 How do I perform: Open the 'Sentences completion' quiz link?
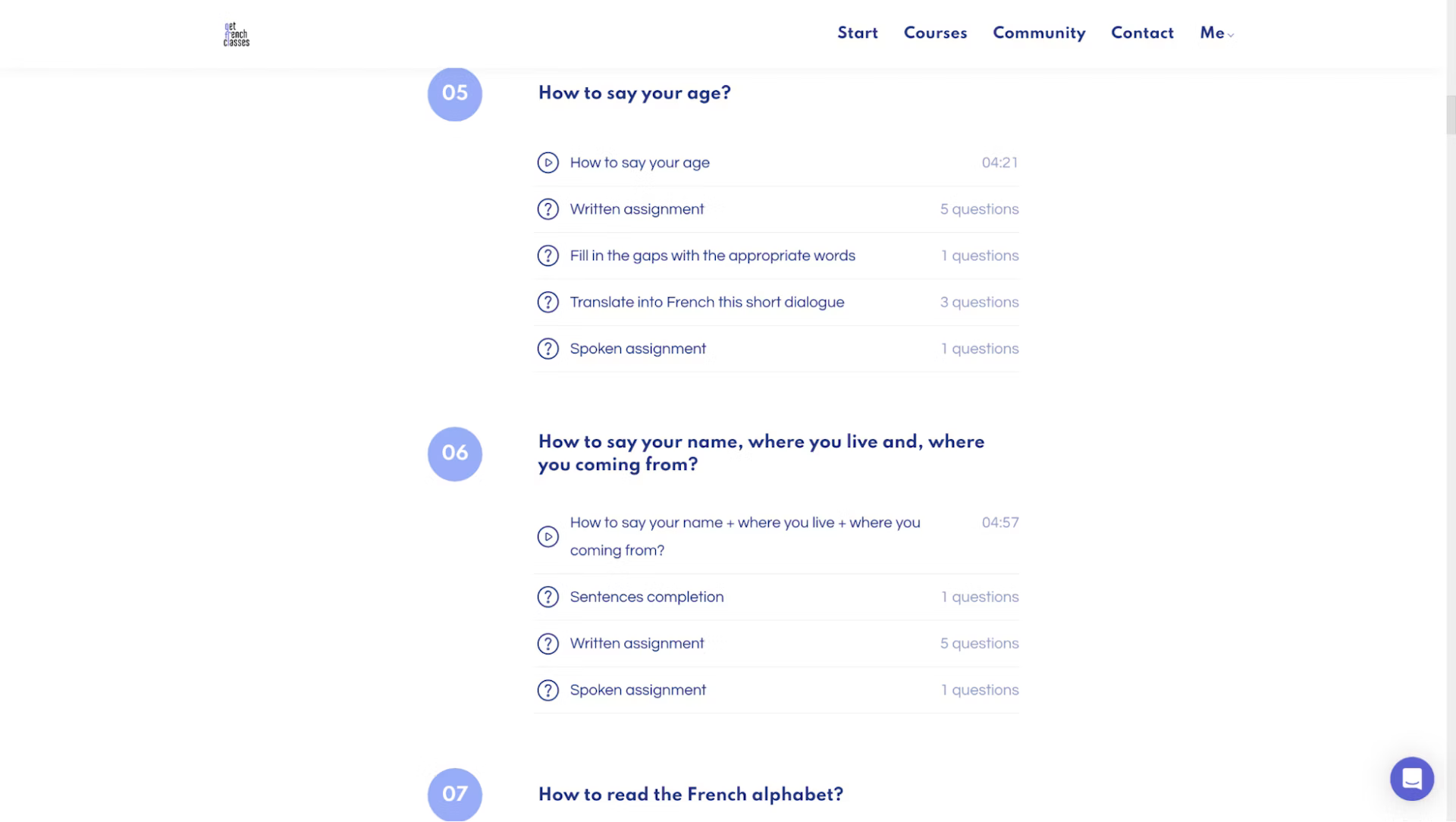[647, 598]
